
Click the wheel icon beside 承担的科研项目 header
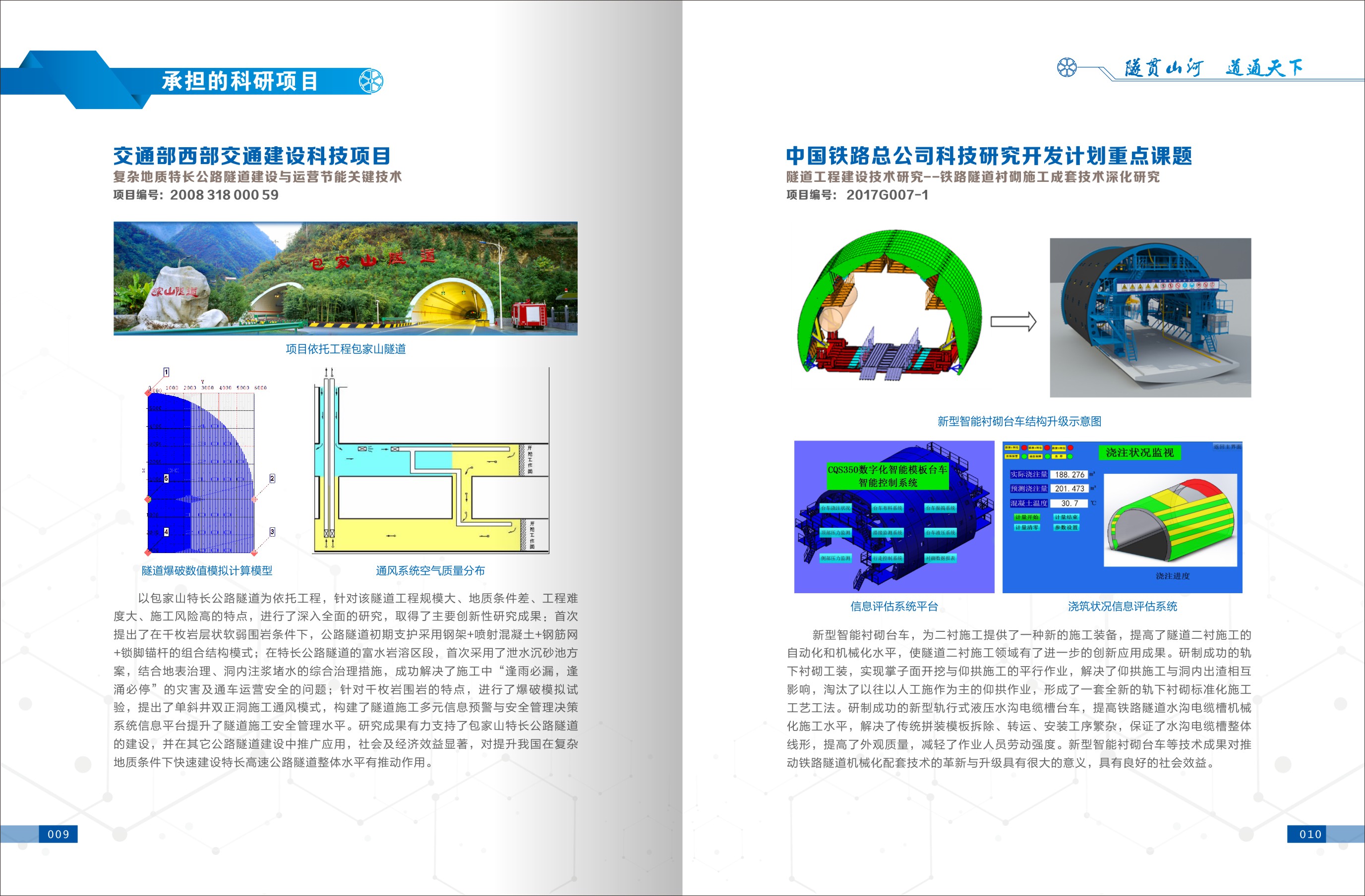pyautogui.click(x=371, y=81)
